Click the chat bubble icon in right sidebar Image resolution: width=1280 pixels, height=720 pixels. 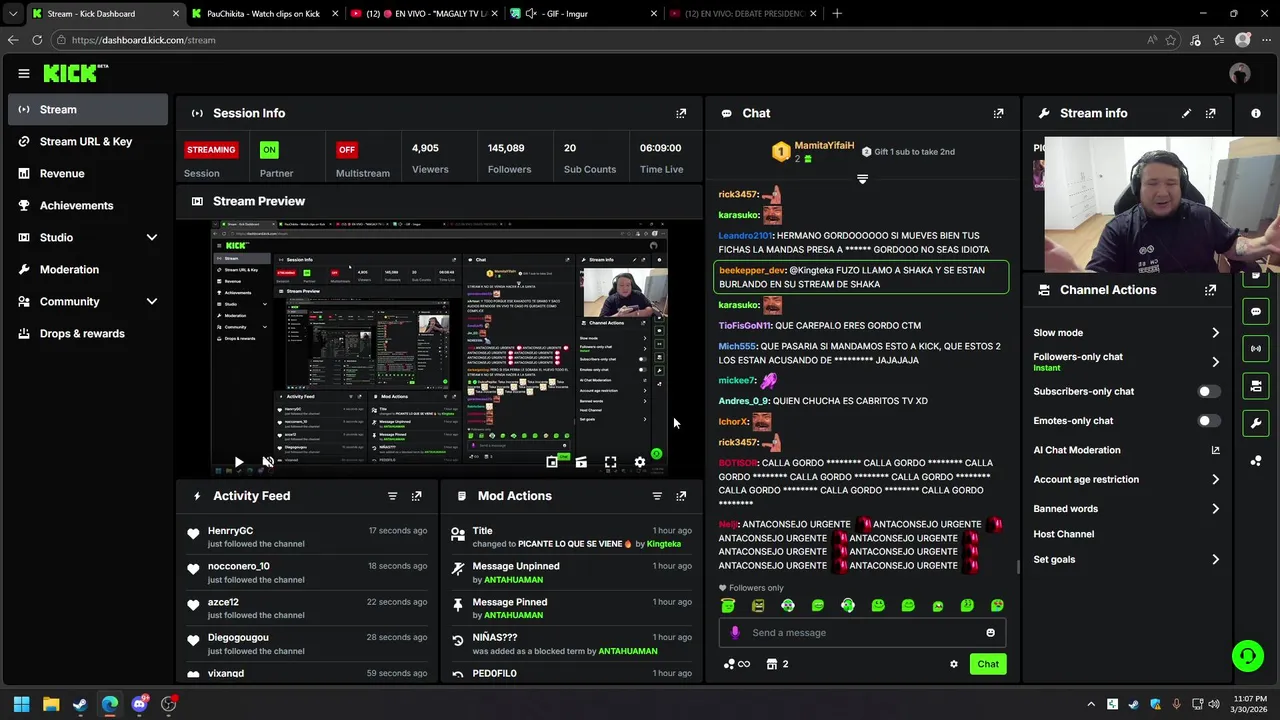(1256, 312)
